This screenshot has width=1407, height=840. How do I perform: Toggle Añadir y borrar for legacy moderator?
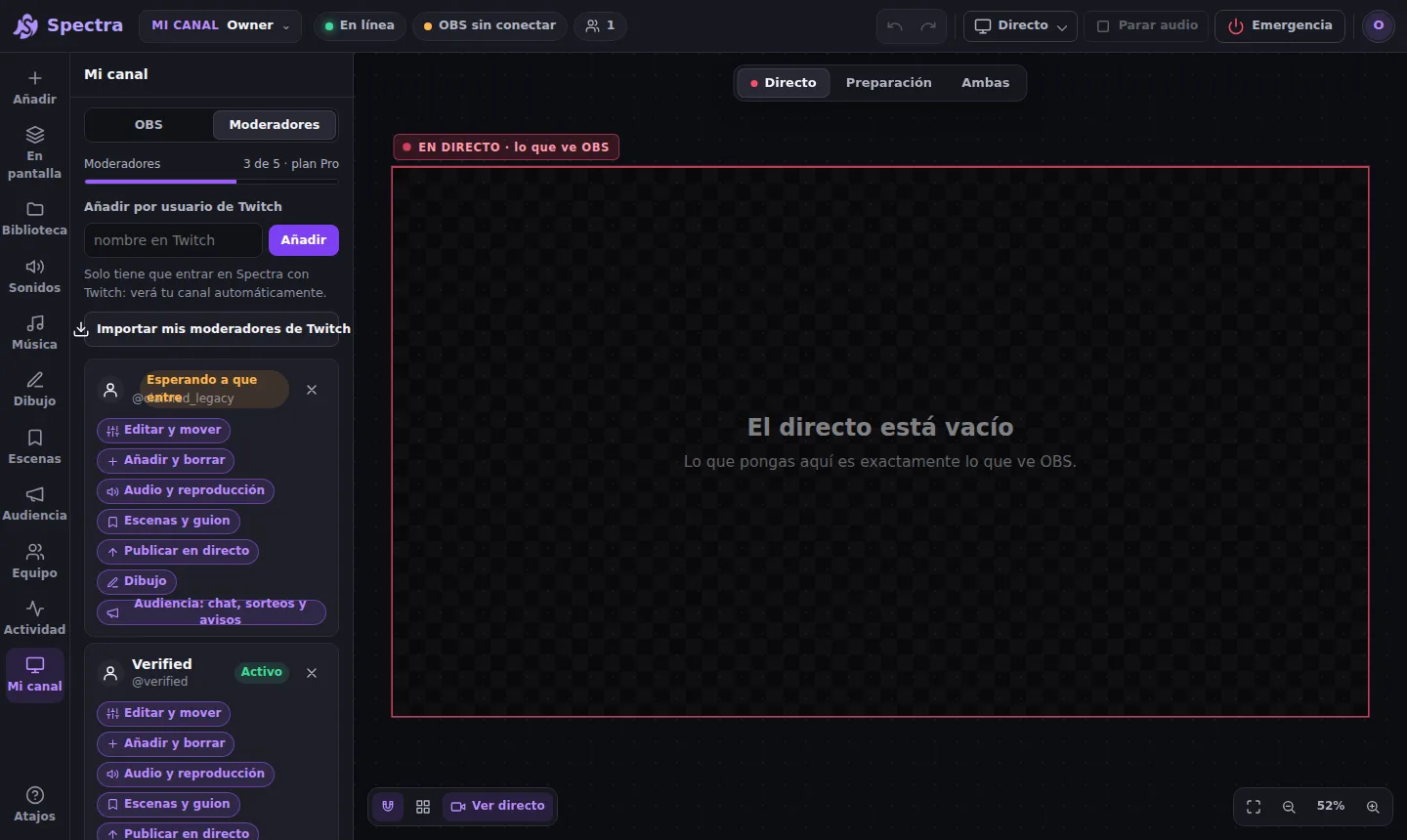pyautogui.click(x=165, y=460)
